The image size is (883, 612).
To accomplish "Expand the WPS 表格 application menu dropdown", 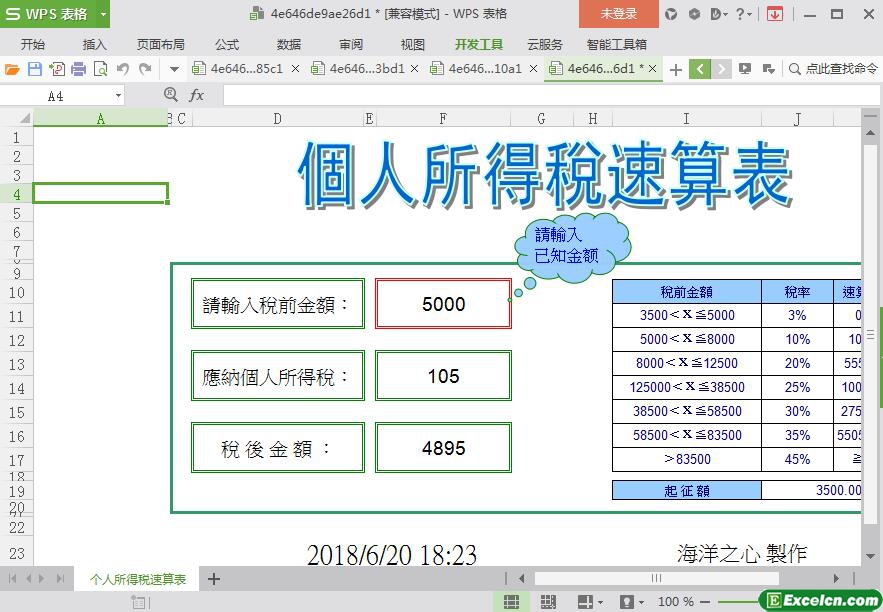I will click(102, 14).
